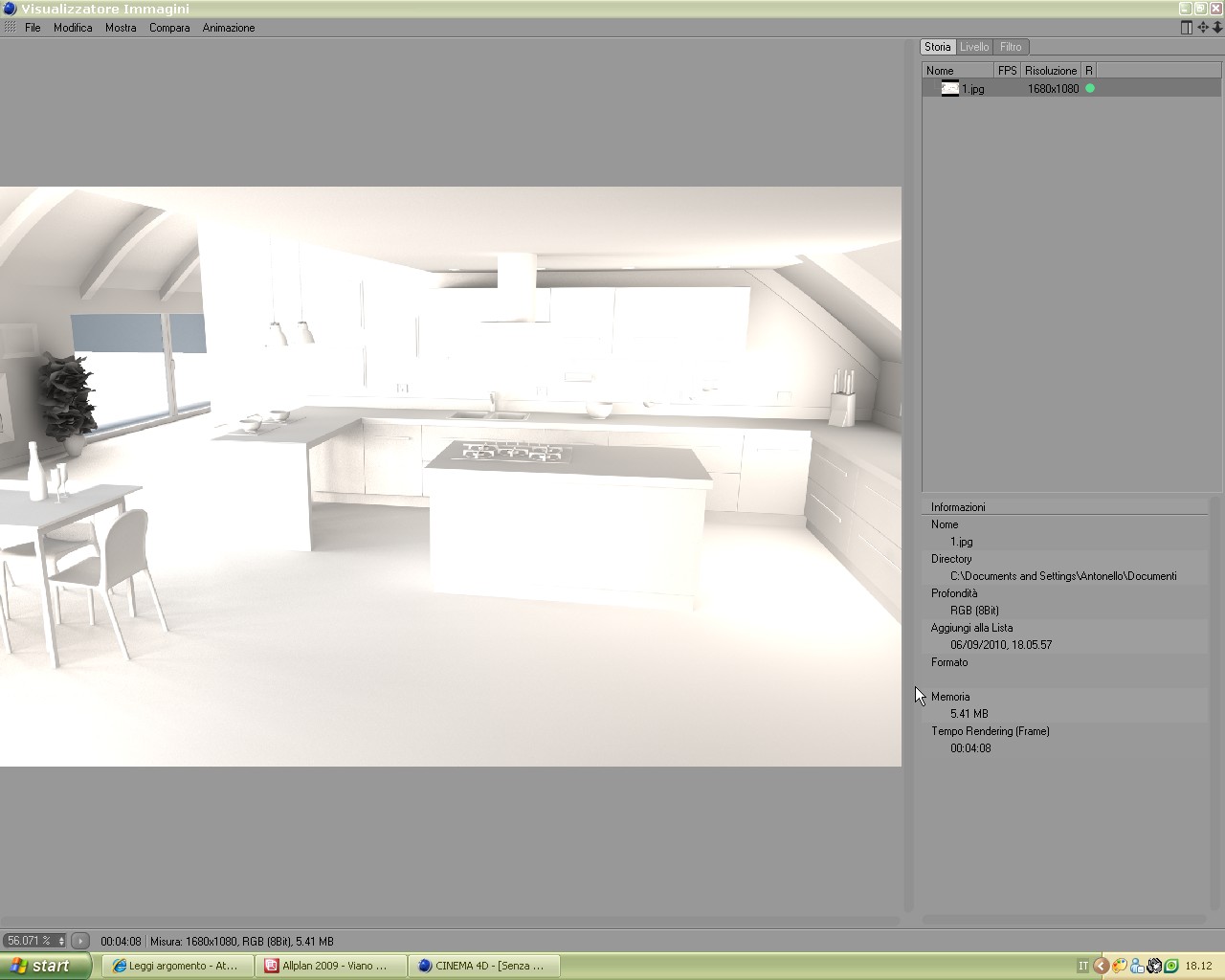
Task: Open the Compara menu
Action: (169, 28)
